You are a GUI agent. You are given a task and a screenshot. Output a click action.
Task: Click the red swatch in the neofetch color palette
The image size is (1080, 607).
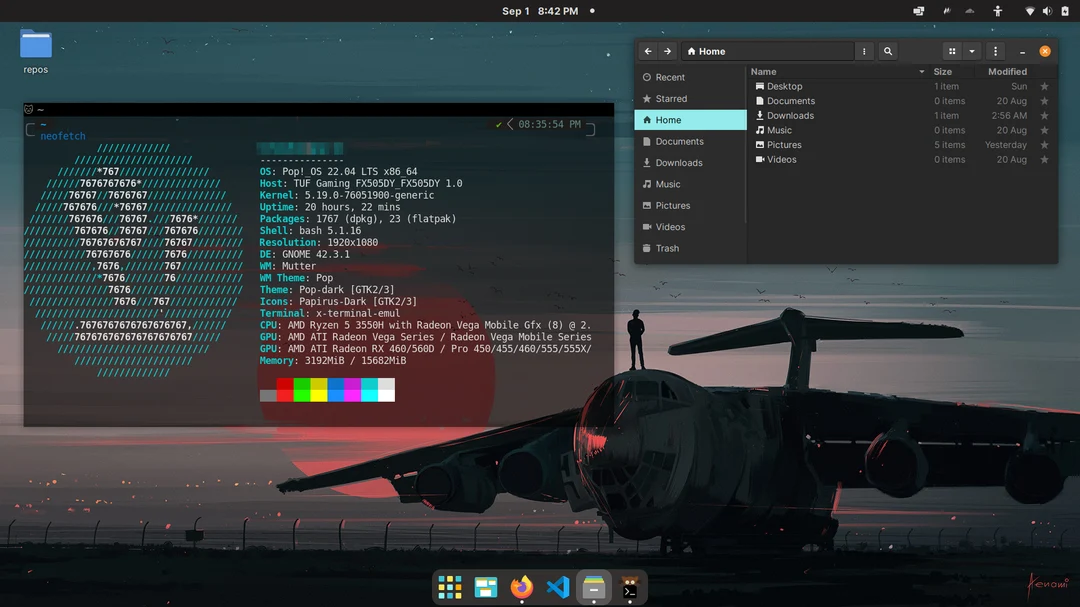(285, 390)
